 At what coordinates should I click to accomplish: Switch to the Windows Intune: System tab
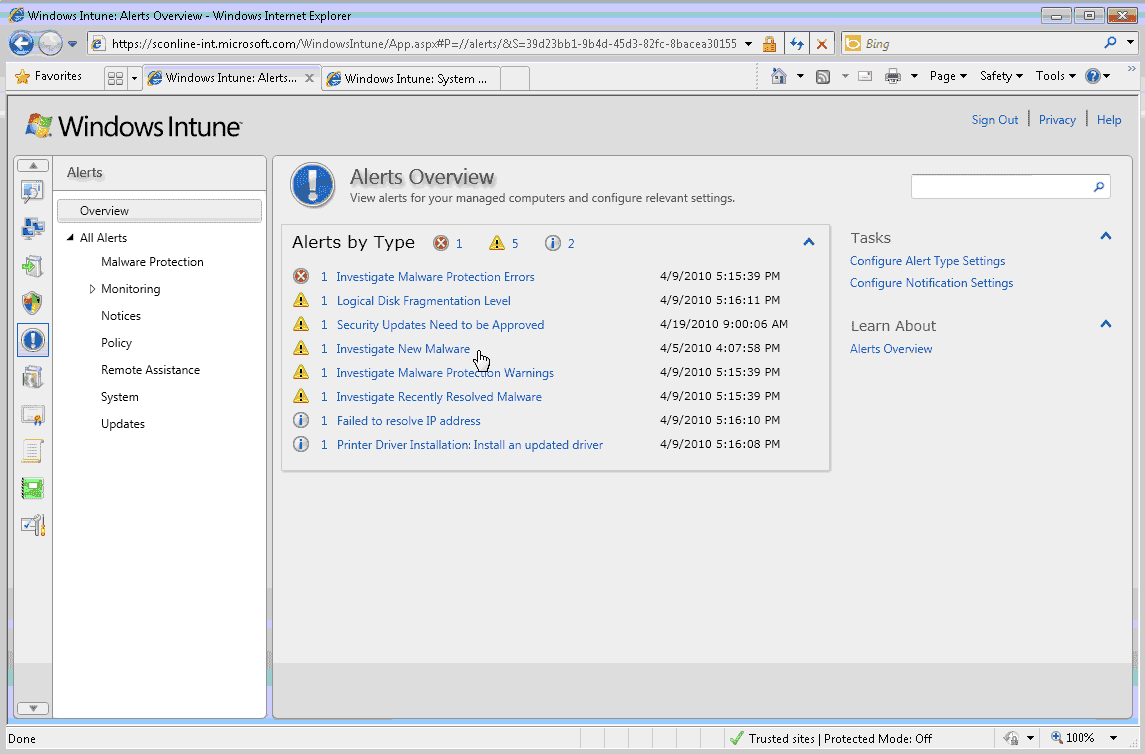click(x=410, y=77)
